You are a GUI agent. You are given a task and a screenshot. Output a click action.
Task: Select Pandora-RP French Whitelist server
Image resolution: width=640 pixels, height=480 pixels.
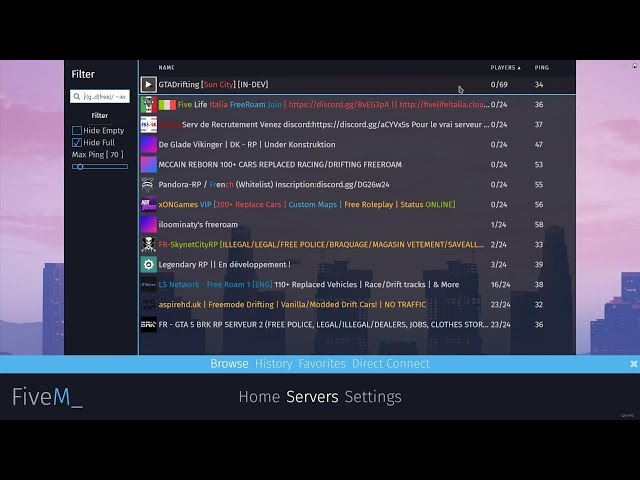pyautogui.click(x=358, y=184)
